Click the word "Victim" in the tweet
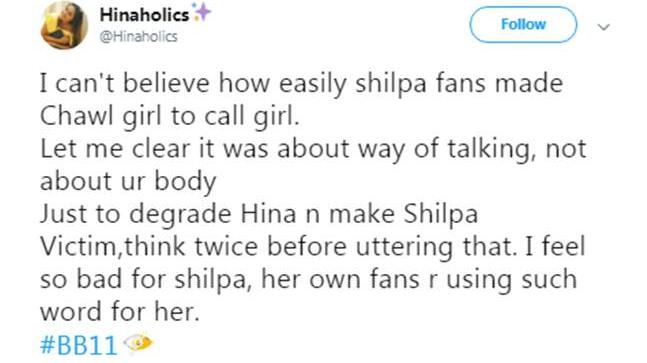 [x=79, y=247]
